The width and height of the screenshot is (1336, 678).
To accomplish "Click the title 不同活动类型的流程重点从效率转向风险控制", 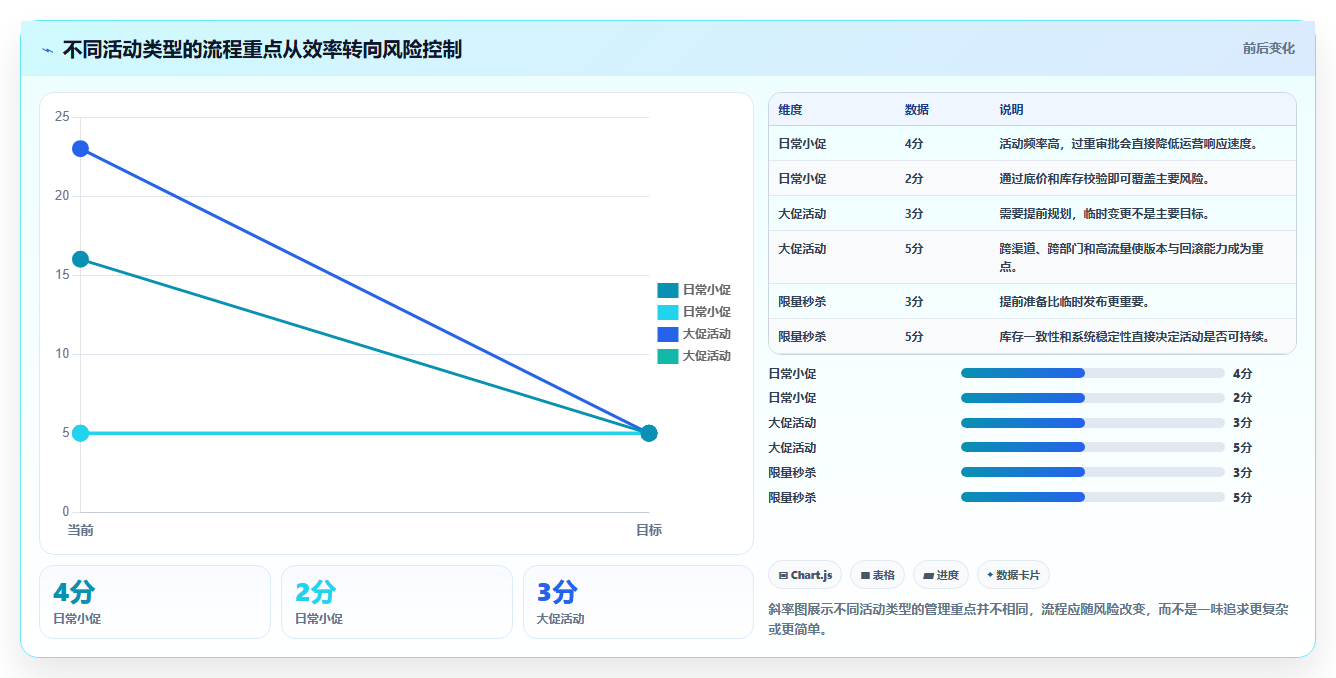I will point(262,49).
